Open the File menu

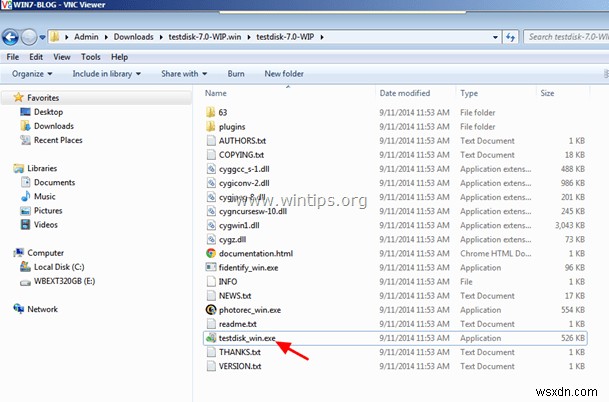click(x=12, y=57)
